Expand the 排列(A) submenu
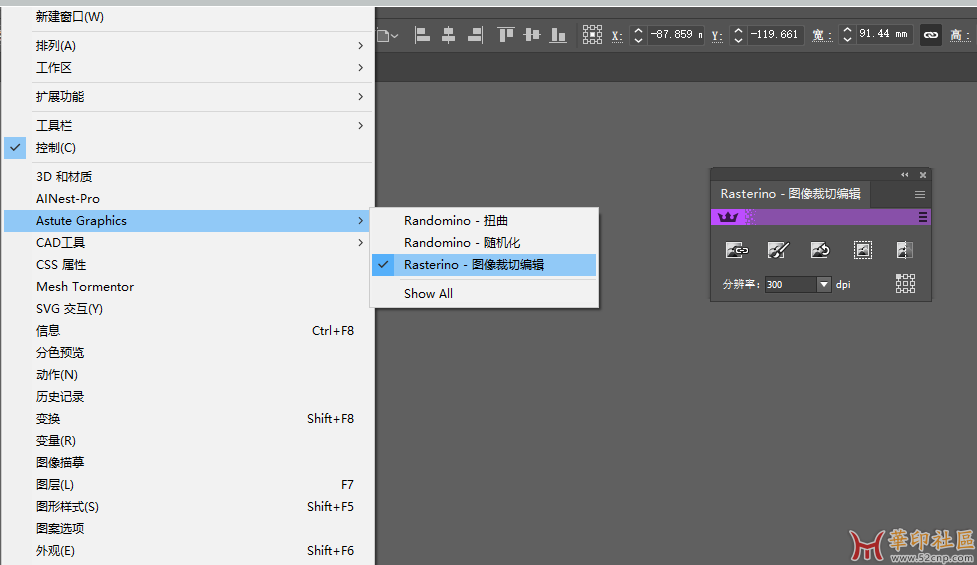The height and width of the screenshot is (565, 977). pos(188,45)
